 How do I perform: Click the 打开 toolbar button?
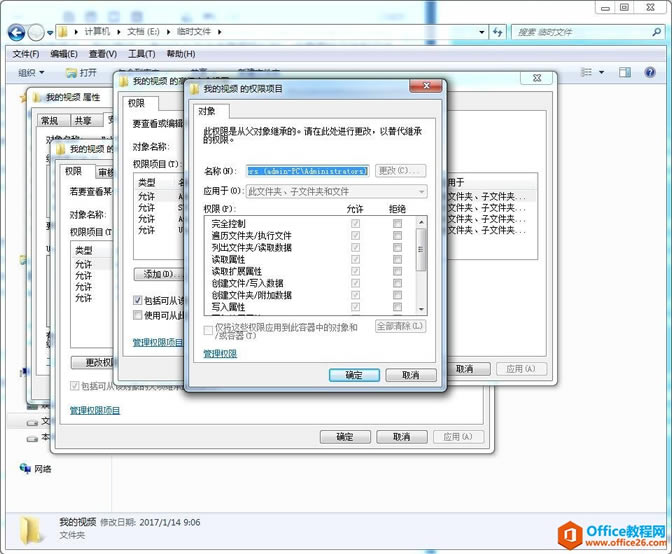tap(81, 73)
